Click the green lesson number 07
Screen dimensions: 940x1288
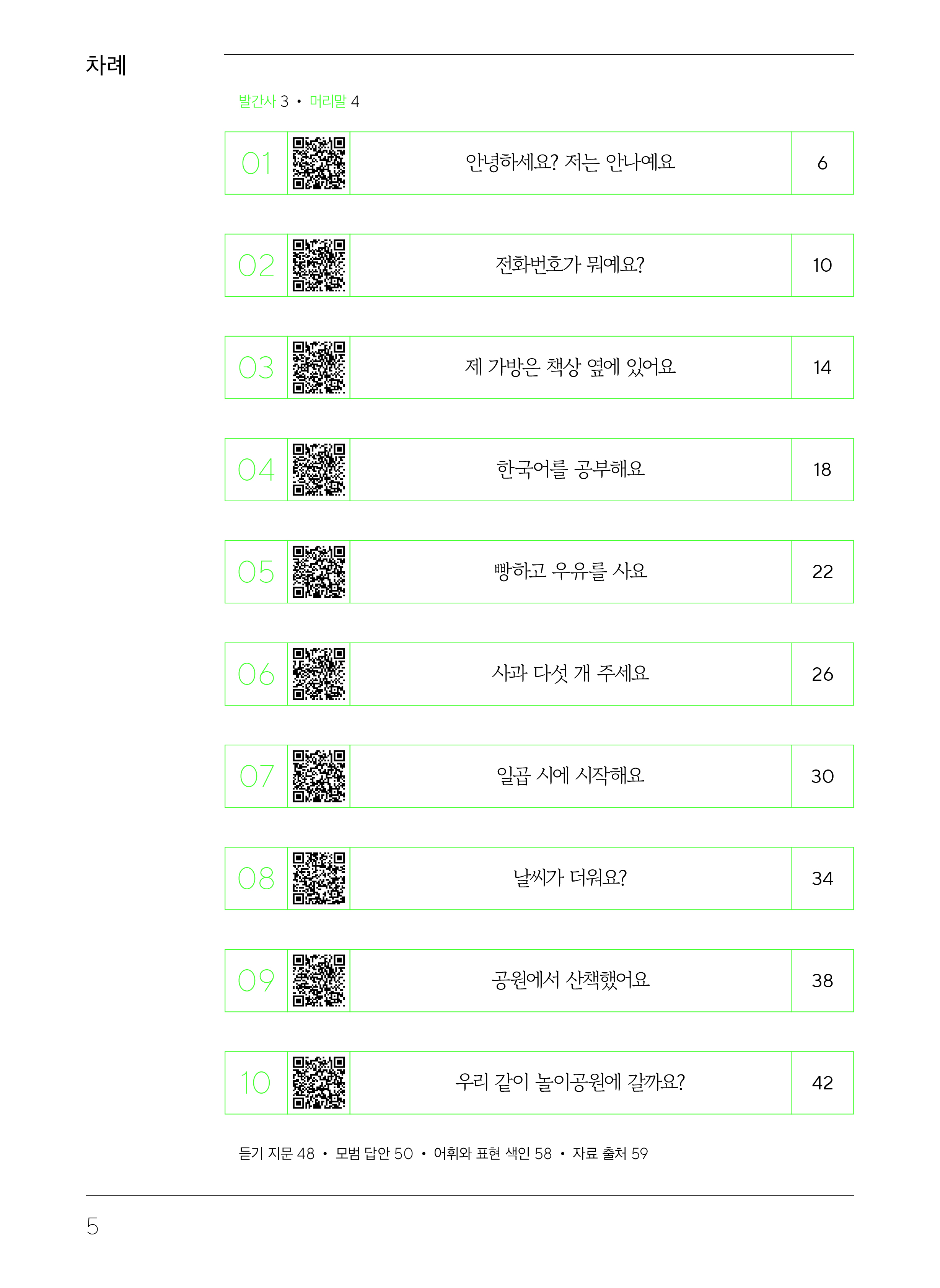[256, 776]
